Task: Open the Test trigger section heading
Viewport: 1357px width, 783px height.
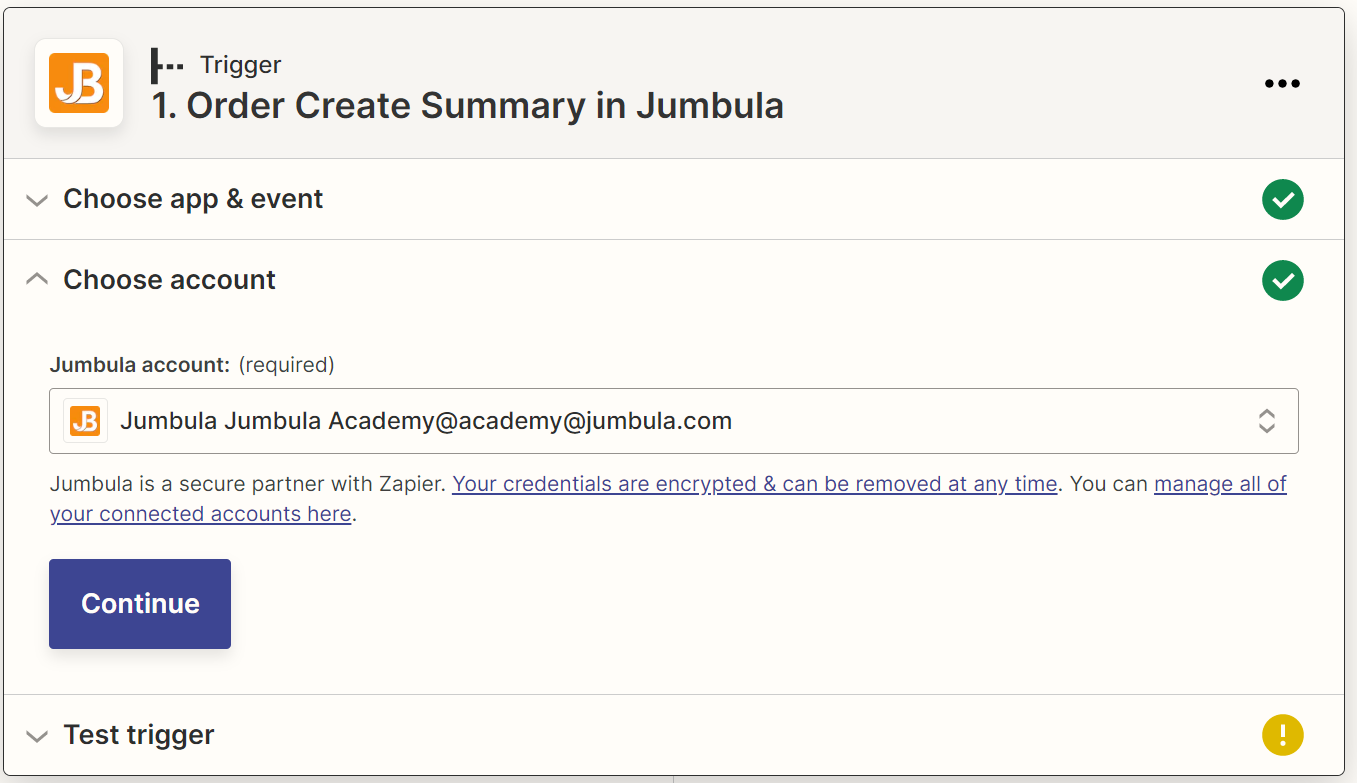Action: [139, 735]
